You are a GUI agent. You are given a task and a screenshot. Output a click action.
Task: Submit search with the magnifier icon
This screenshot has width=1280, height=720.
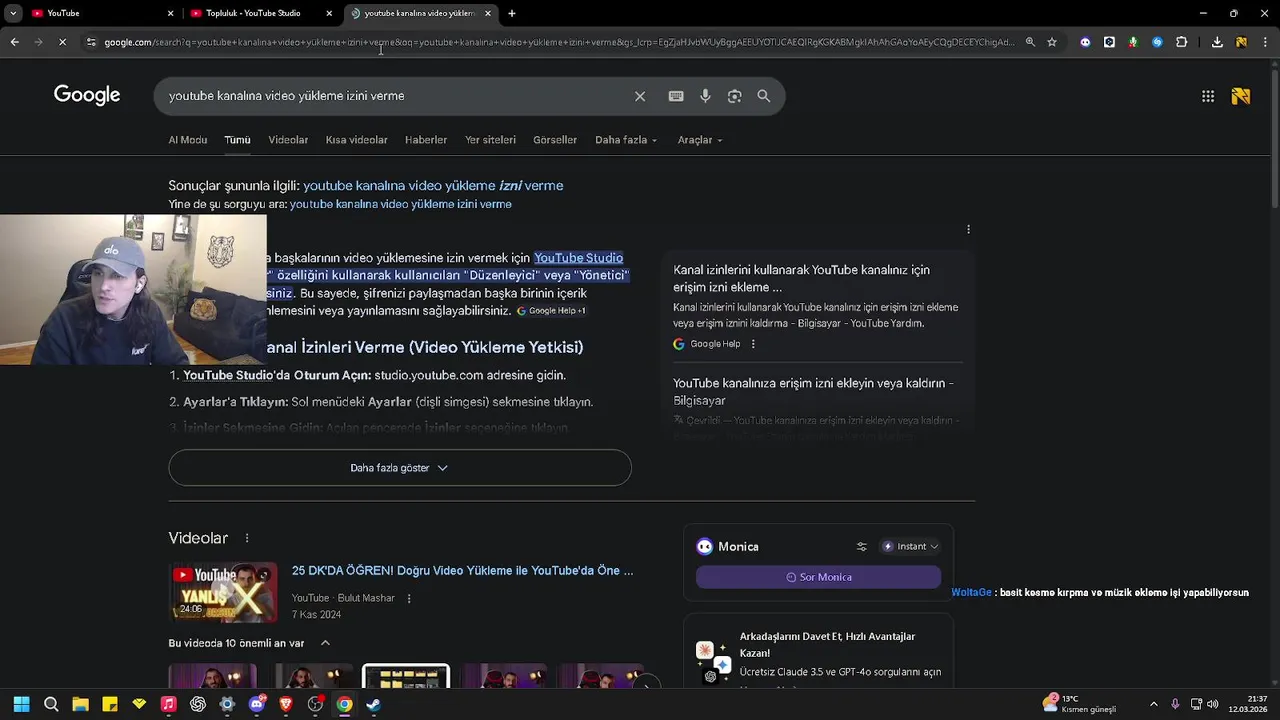click(x=764, y=96)
